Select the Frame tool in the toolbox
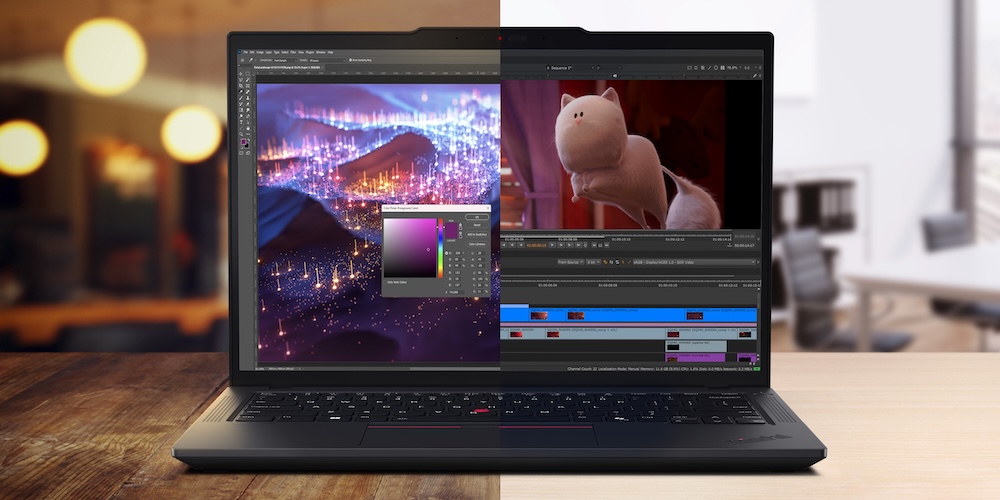 click(247, 86)
